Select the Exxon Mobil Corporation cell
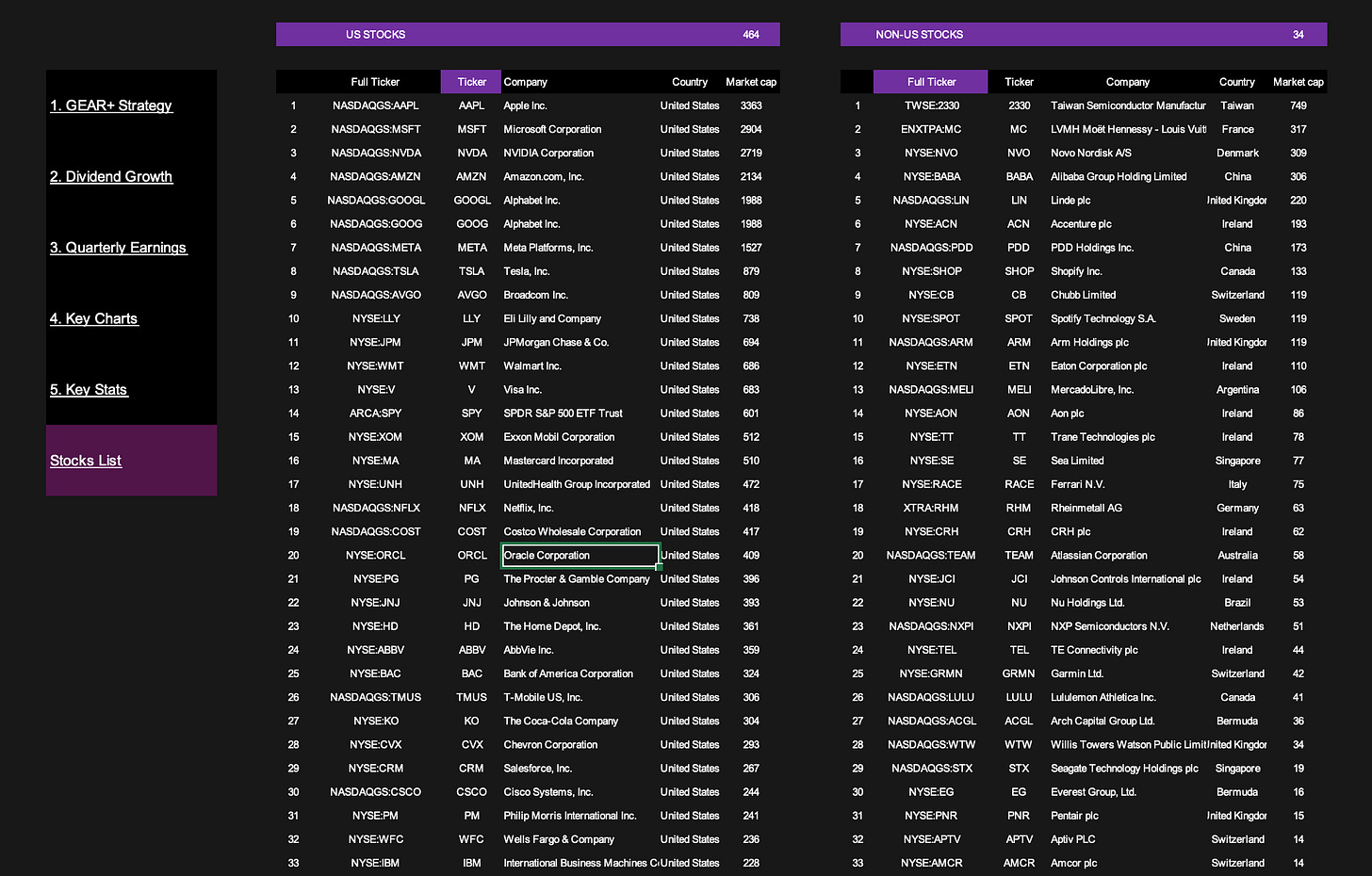The width and height of the screenshot is (1372, 876). point(559,437)
